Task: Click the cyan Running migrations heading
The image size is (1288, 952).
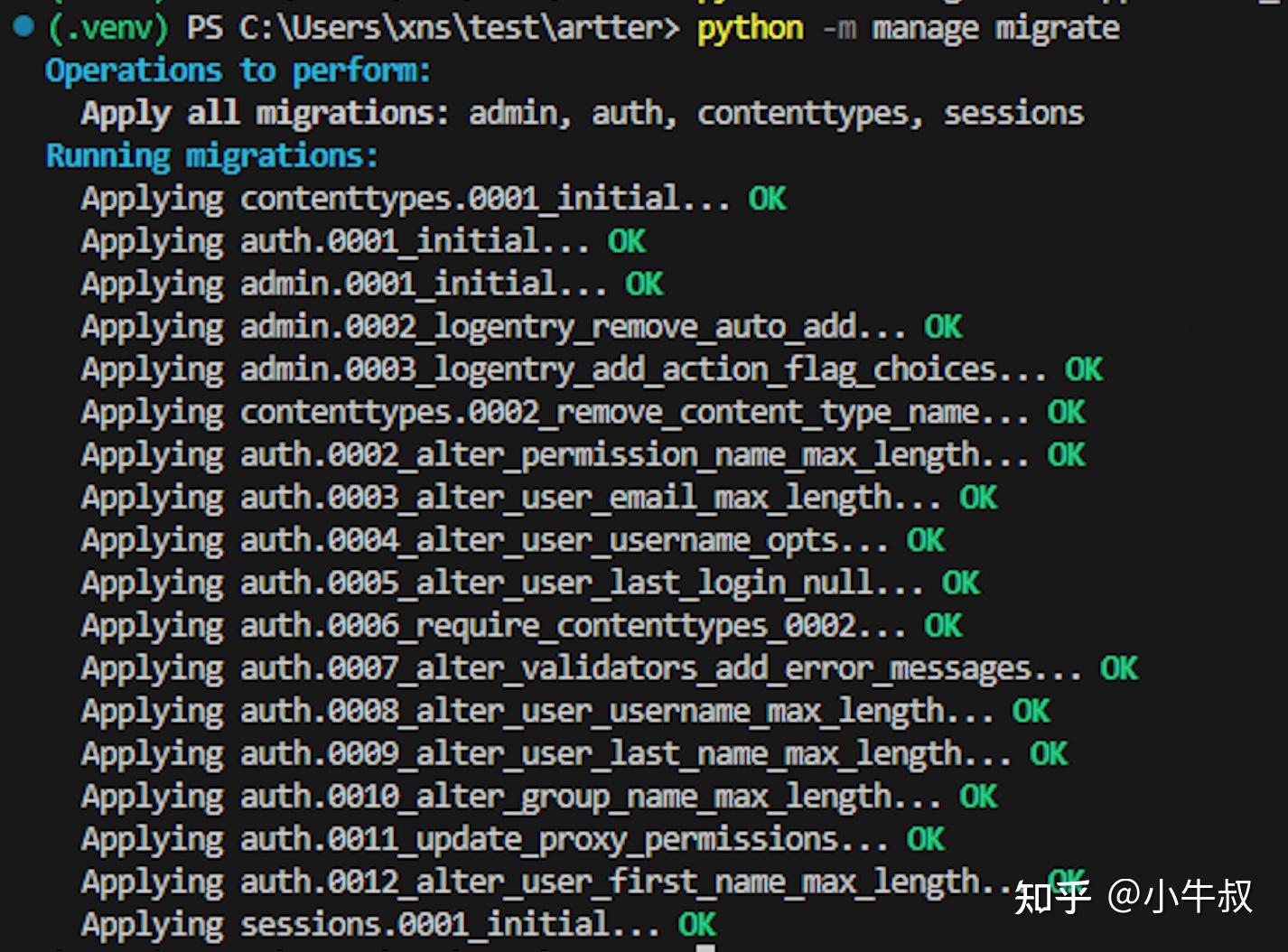Action: (211, 154)
